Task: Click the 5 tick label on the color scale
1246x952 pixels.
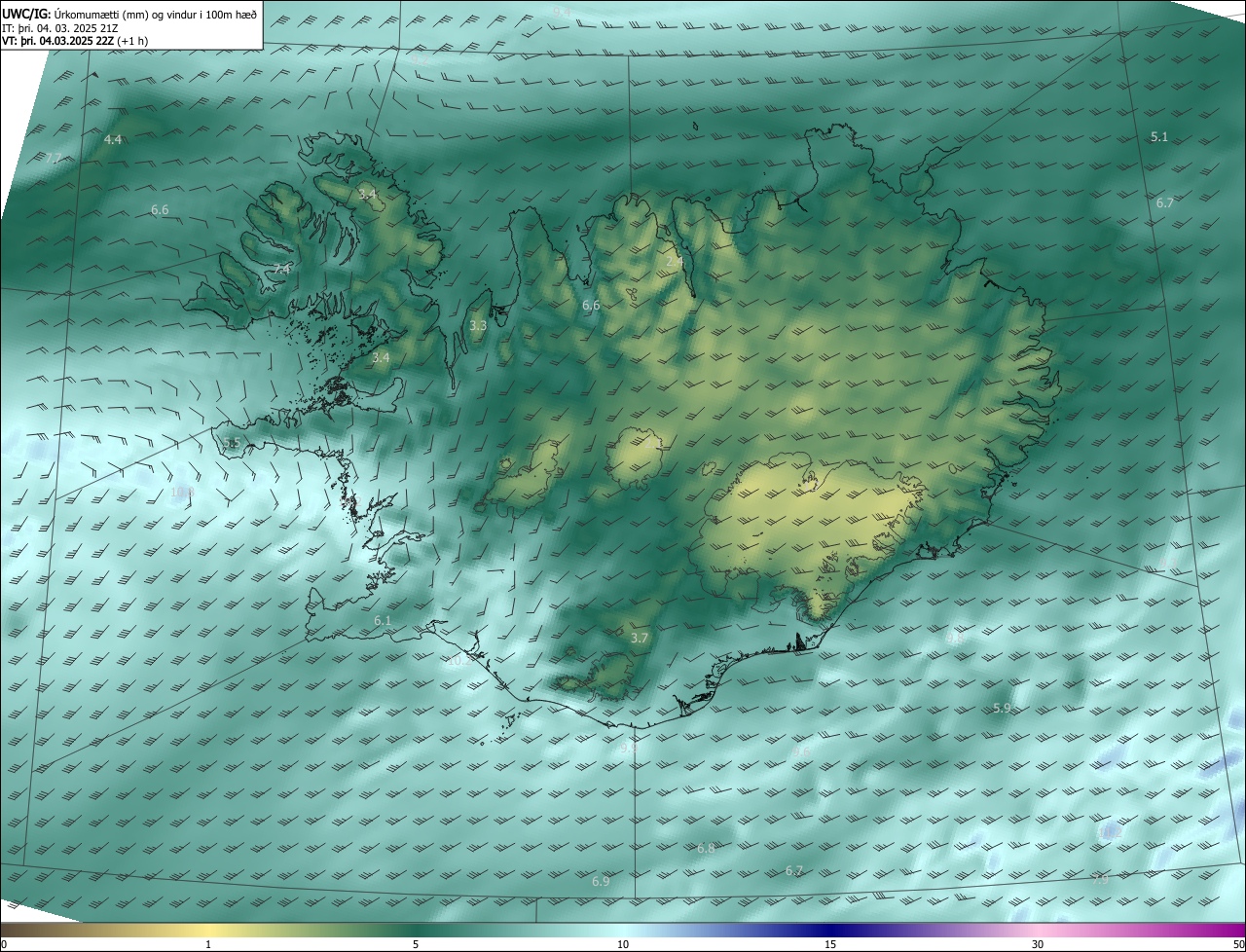Action: point(416,944)
